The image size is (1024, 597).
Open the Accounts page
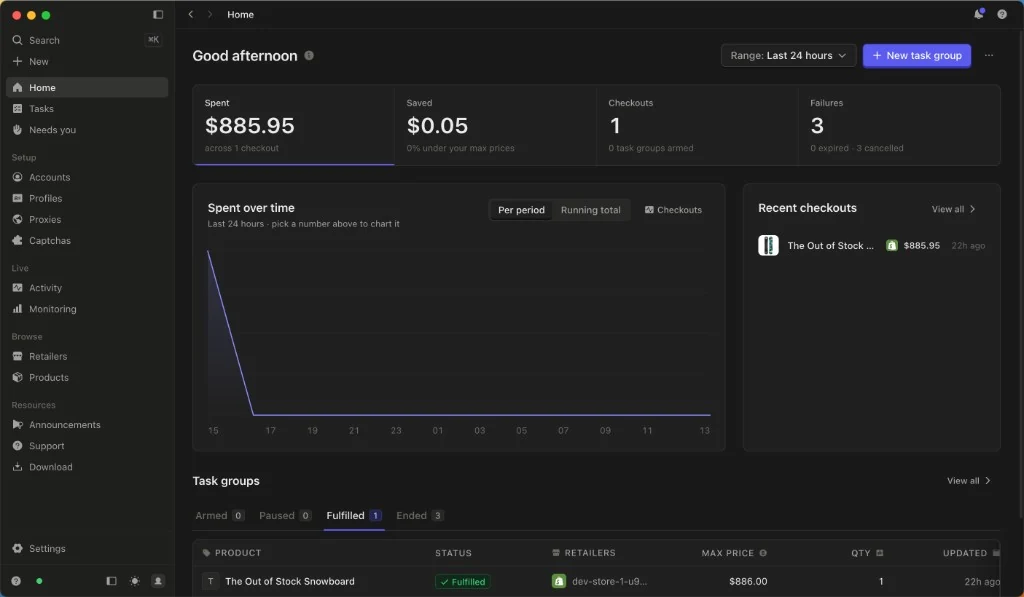tap(87, 177)
